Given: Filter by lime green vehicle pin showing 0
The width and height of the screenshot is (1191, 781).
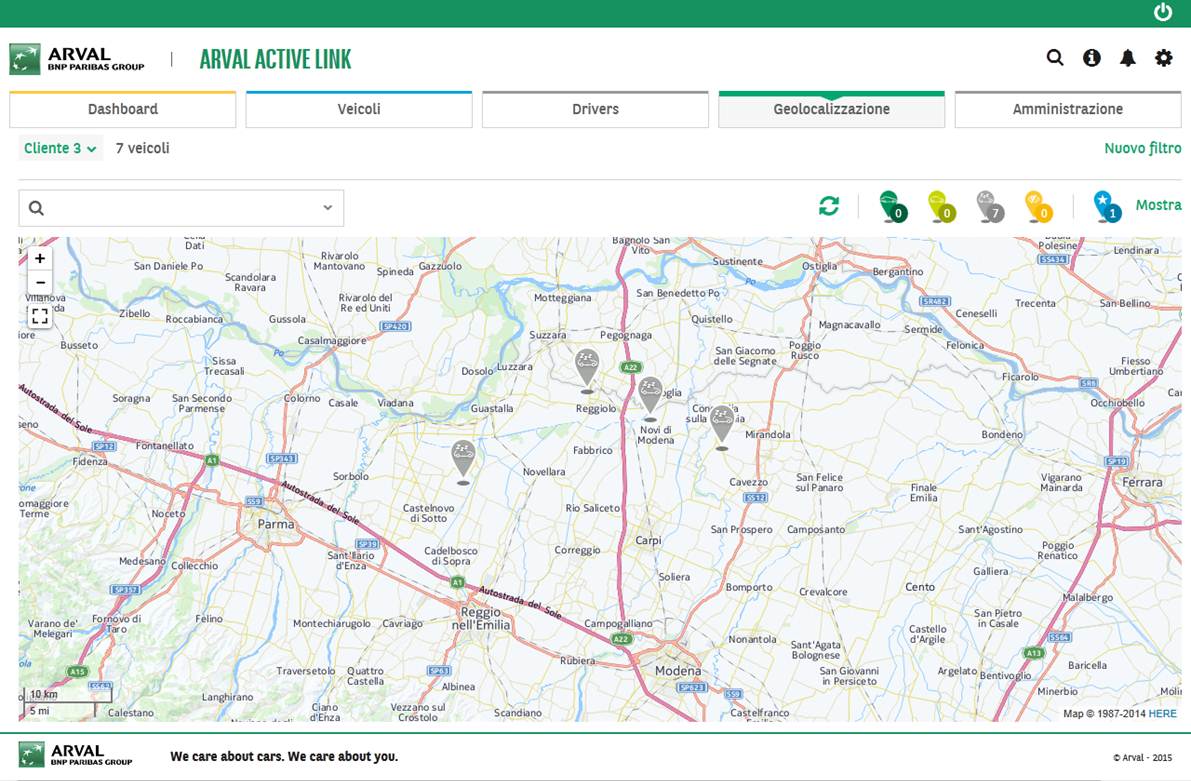Looking at the screenshot, I should pyautogui.click(x=941, y=206).
